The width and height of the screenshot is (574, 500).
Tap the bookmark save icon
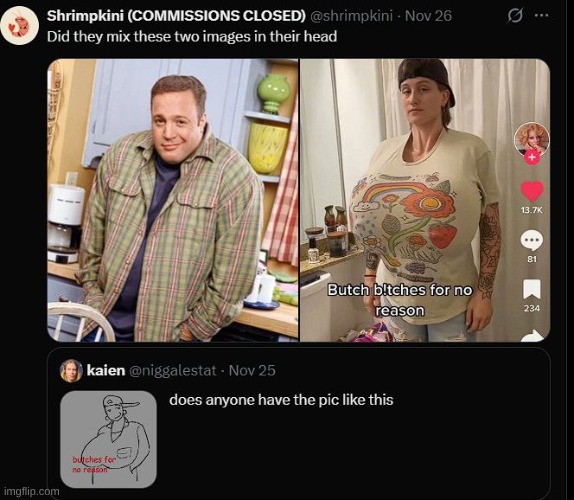[x=532, y=289]
